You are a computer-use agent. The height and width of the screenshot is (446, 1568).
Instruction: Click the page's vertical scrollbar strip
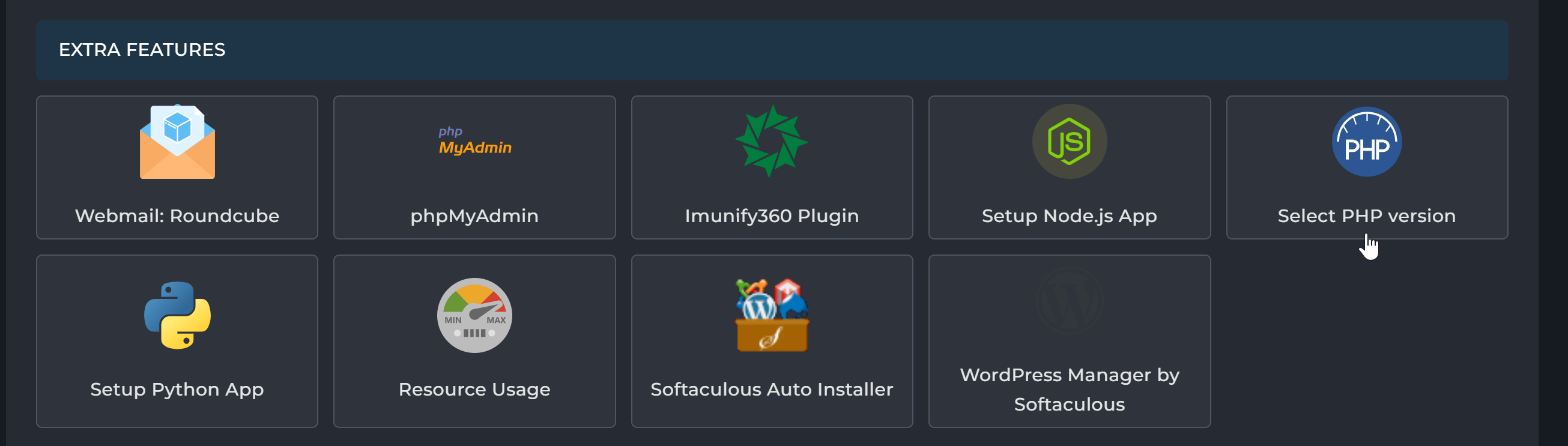1553,223
